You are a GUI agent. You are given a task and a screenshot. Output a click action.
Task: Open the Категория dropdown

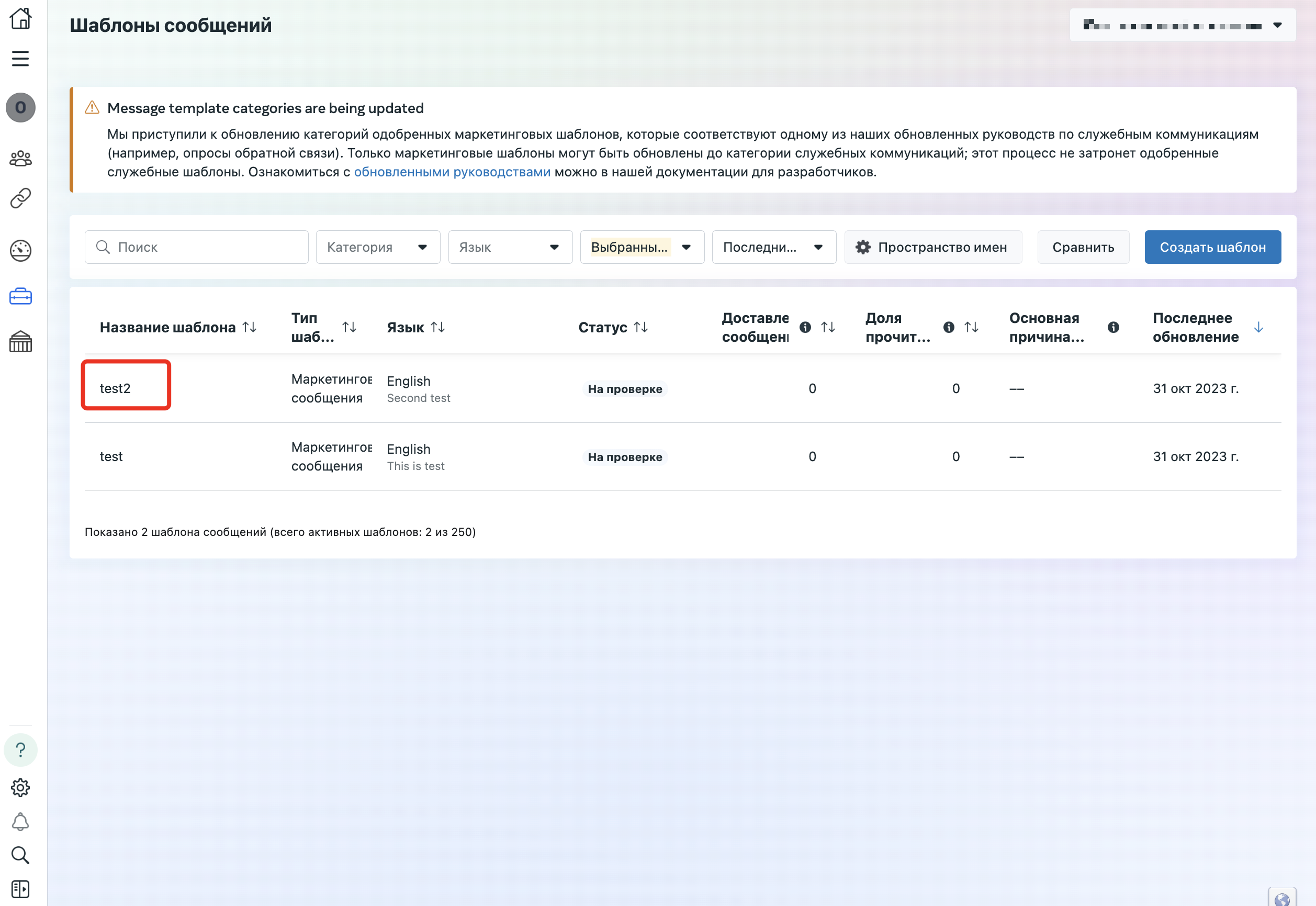click(x=378, y=247)
